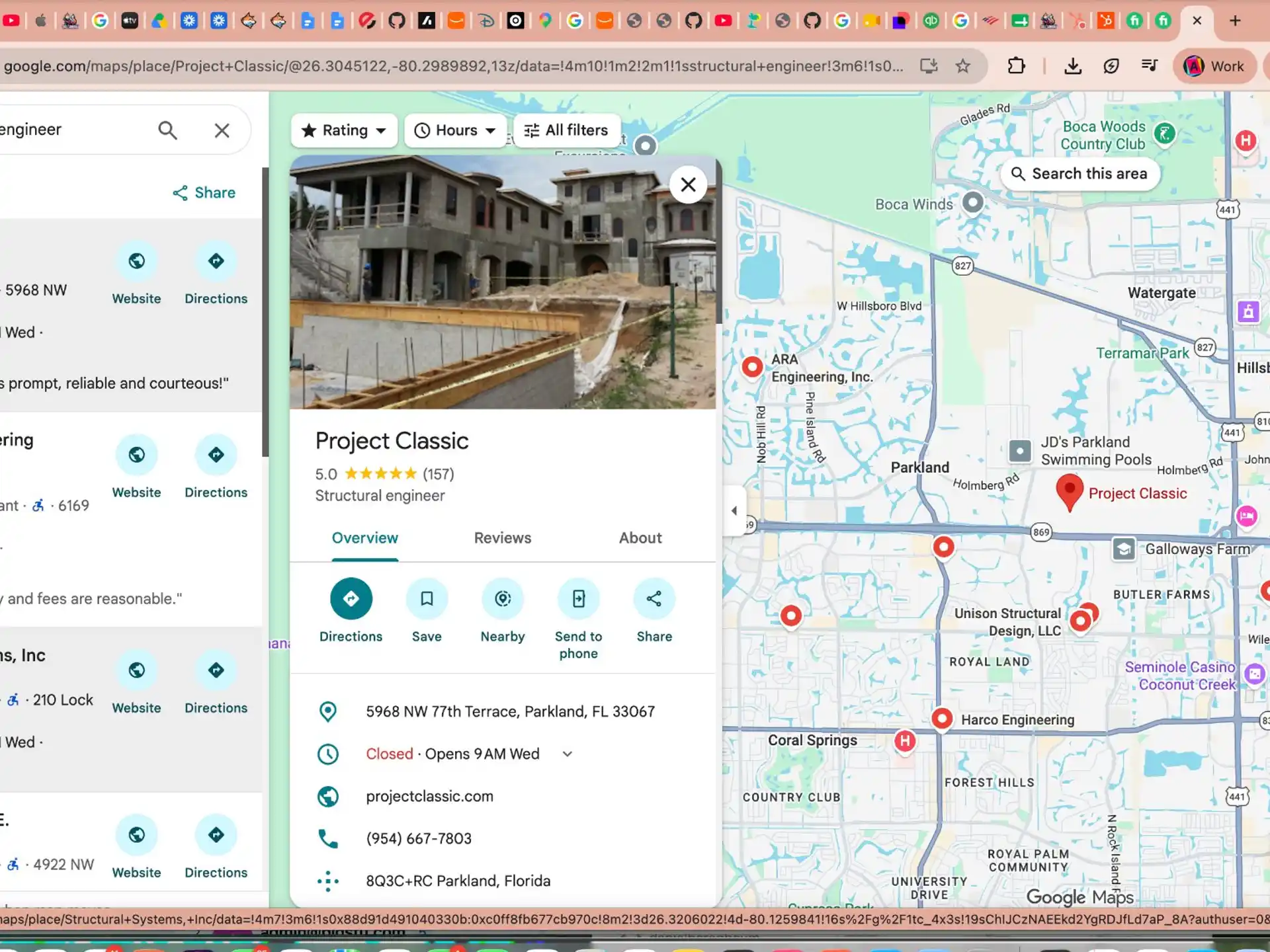The image size is (1270, 952).
Task: Select the ARA Engineering, Inc. map pin
Action: coord(752,366)
